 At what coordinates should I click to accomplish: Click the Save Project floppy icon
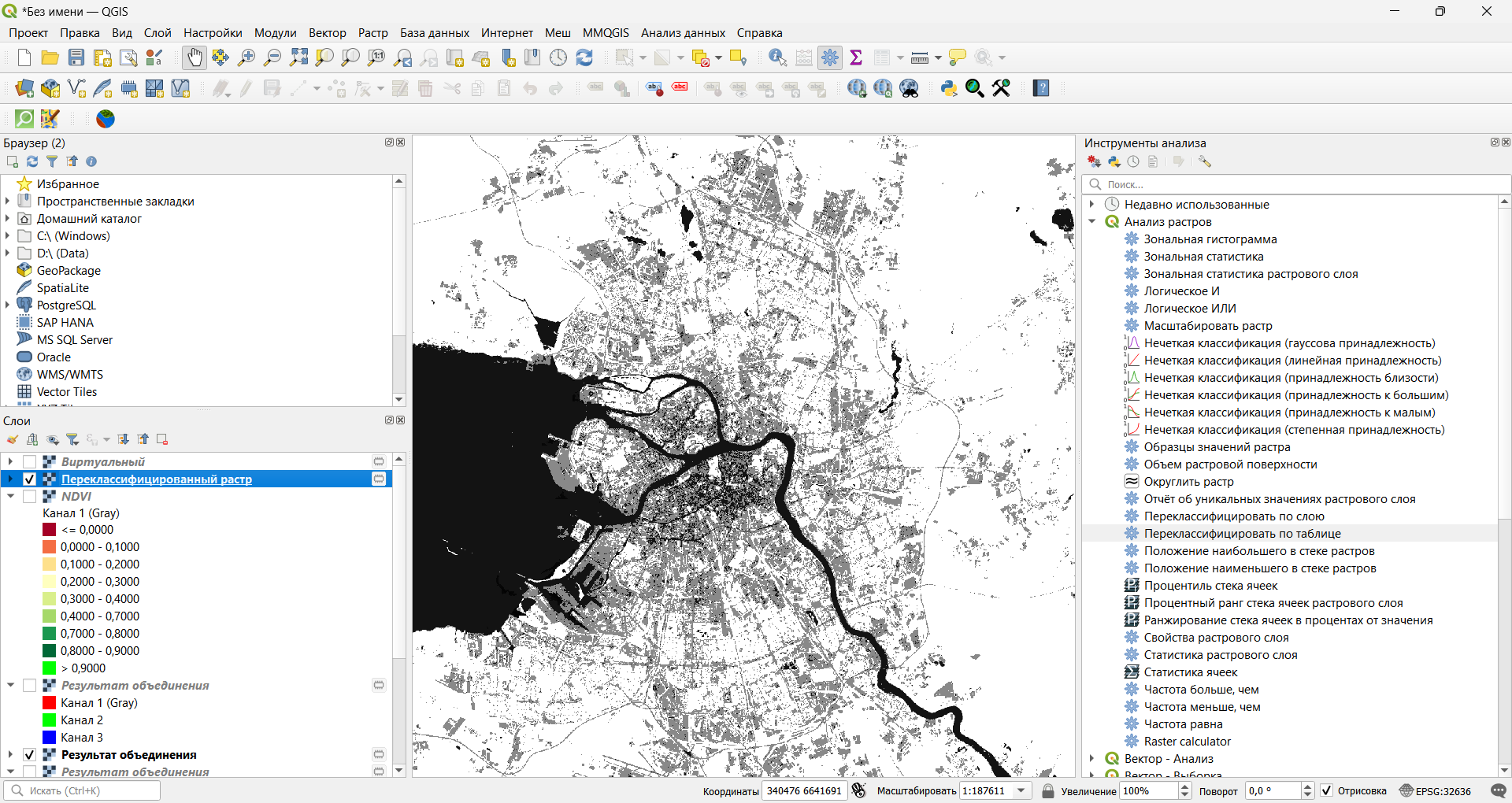[x=76, y=57]
